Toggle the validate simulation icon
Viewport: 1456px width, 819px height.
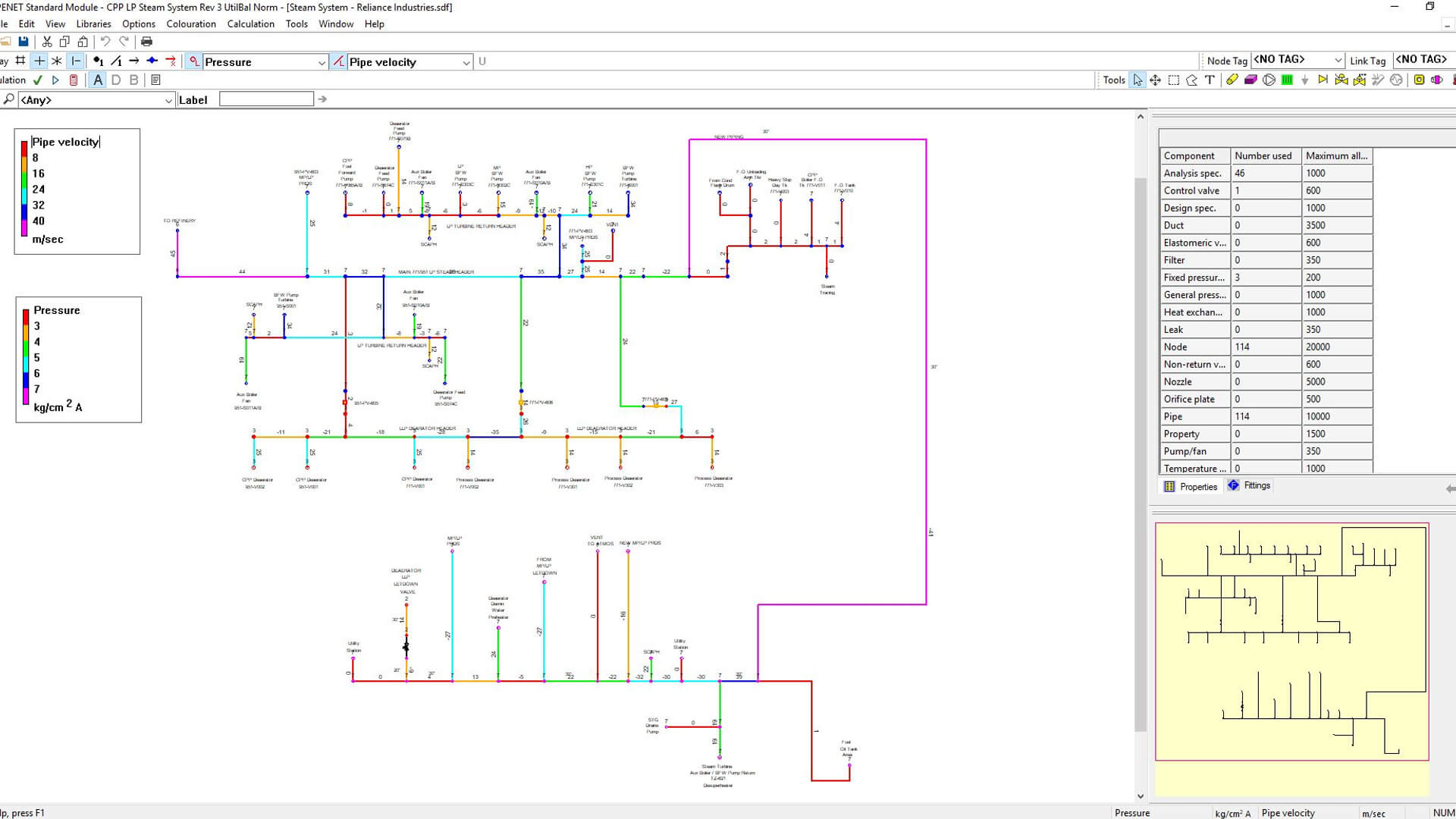[x=37, y=80]
